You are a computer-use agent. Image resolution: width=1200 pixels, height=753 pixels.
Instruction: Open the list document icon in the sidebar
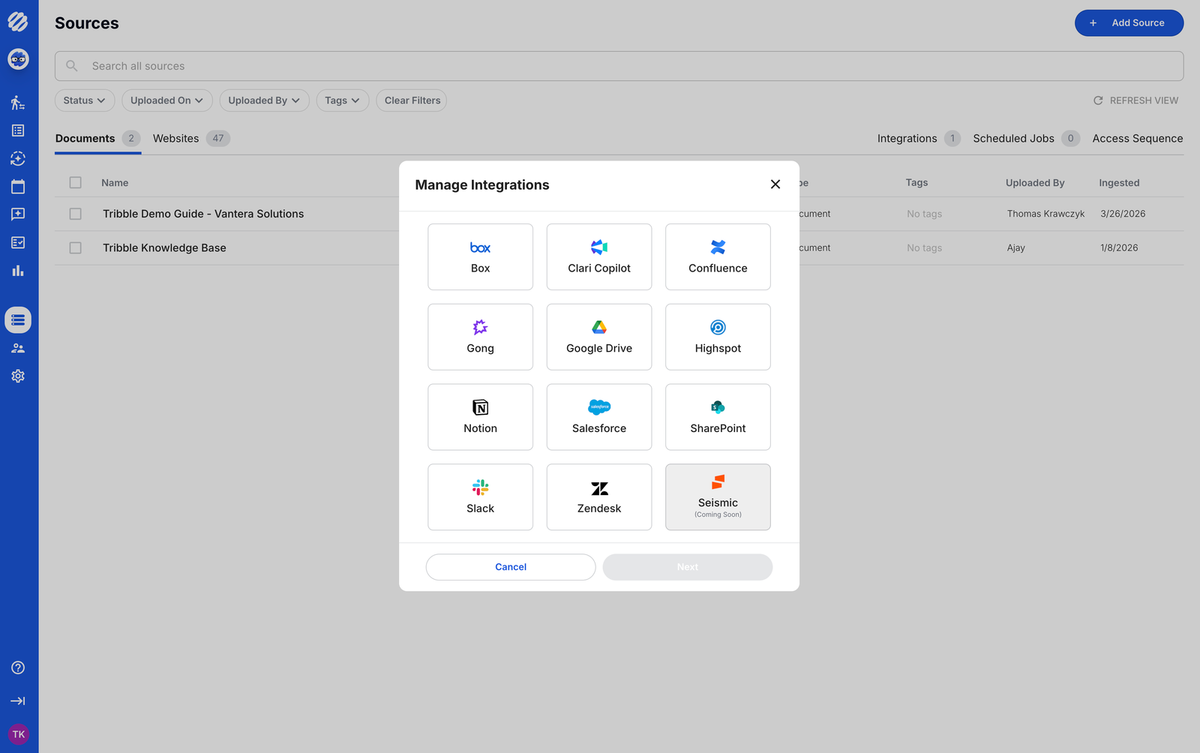pos(18,130)
